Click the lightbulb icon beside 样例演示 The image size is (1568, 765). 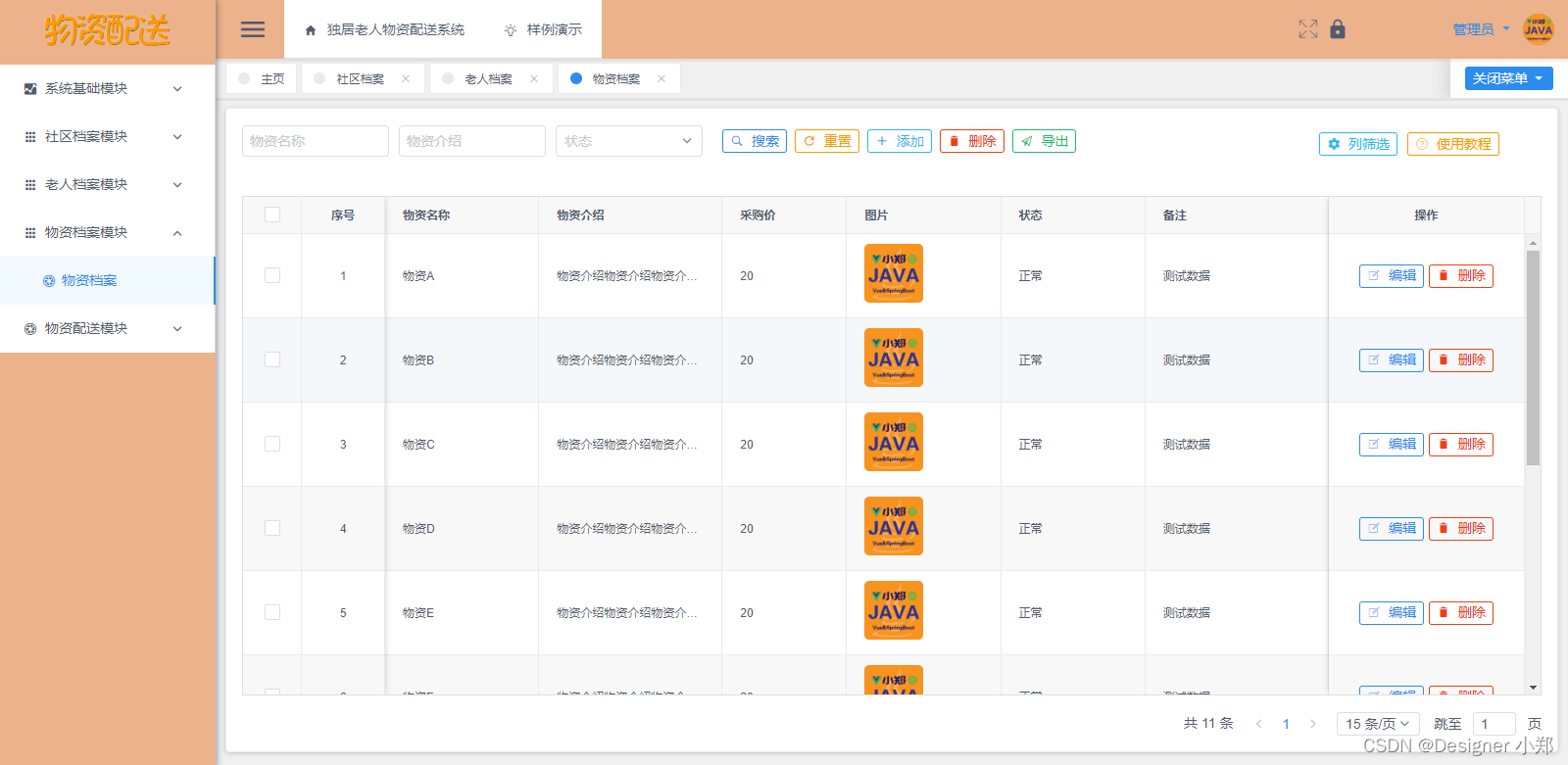[511, 30]
